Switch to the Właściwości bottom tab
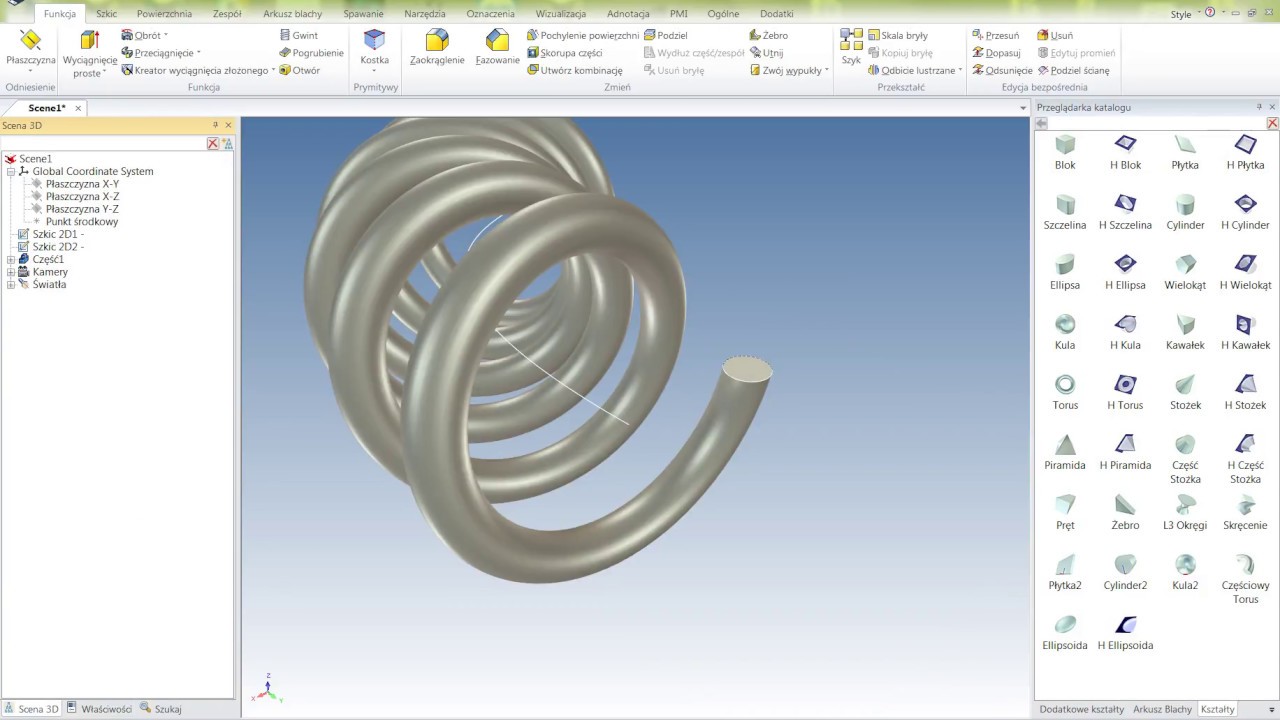Viewport: 1280px width, 720px height. (x=99, y=709)
